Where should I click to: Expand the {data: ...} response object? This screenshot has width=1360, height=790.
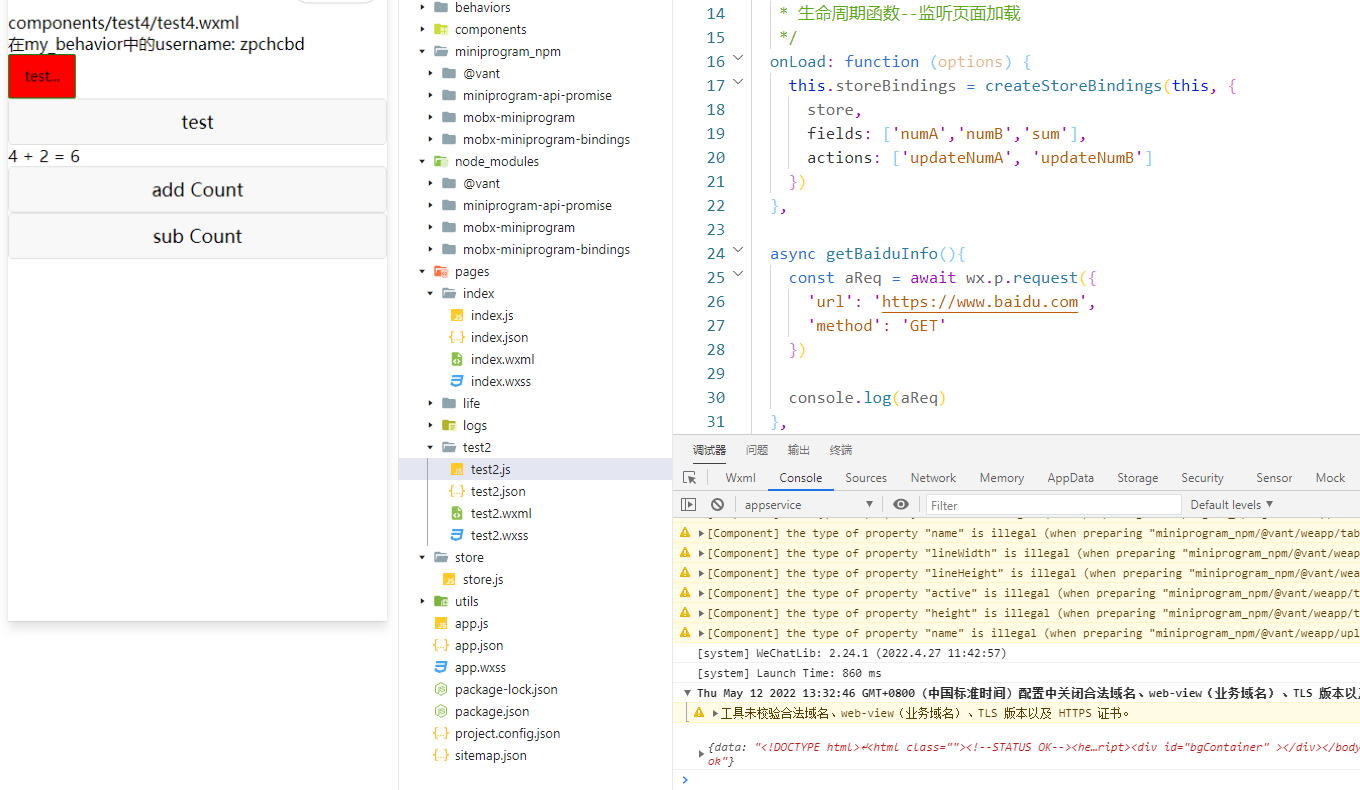(701, 754)
